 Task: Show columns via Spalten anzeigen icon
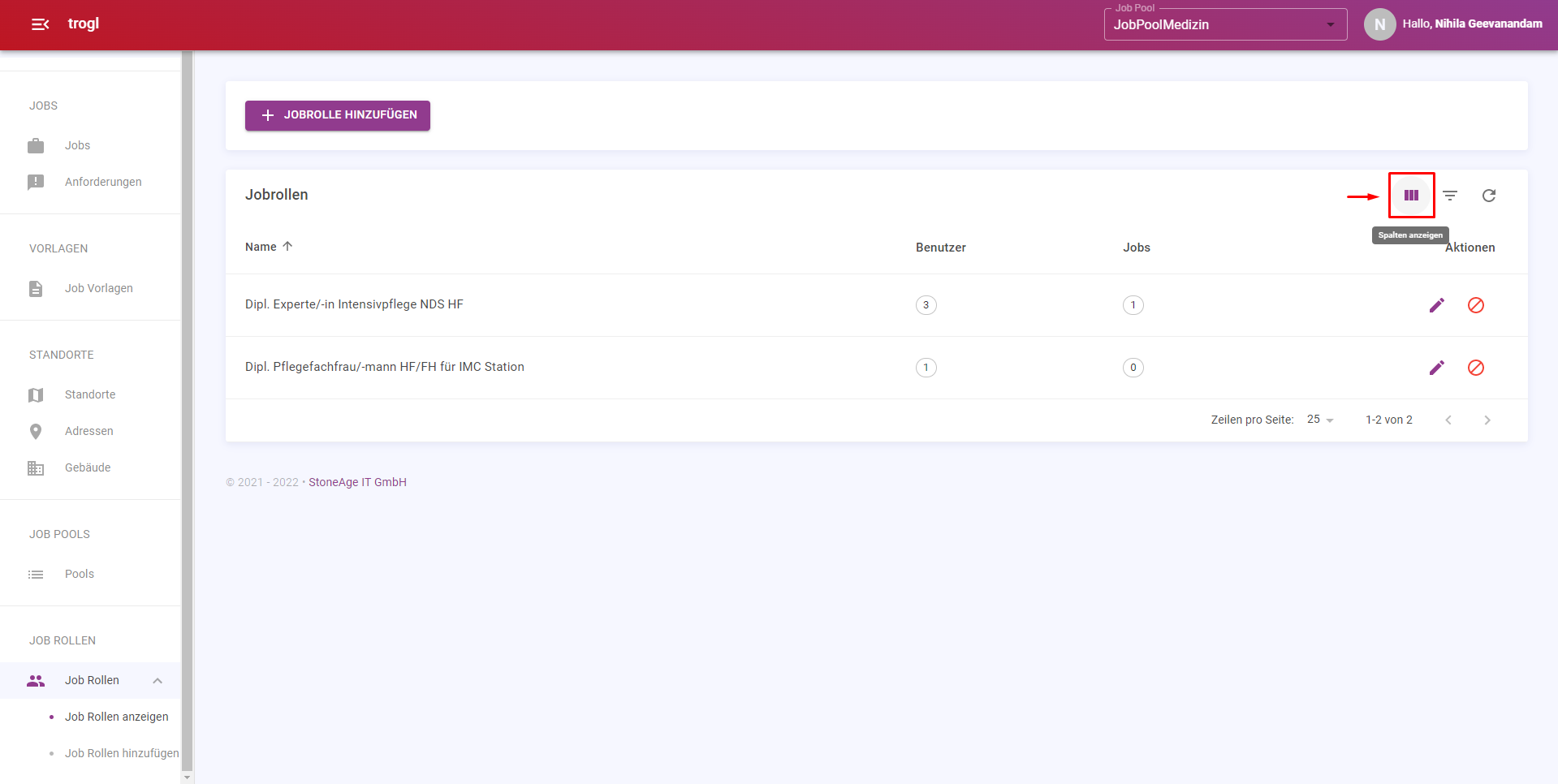(x=1411, y=196)
